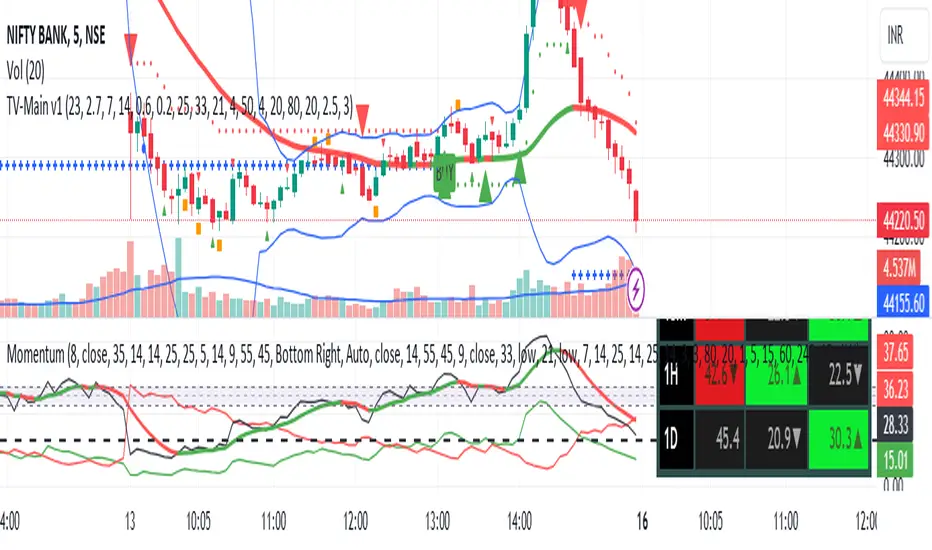Click the 28.33 momentum scale label
The height and width of the screenshot is (550, 932).
coord(895,425)
